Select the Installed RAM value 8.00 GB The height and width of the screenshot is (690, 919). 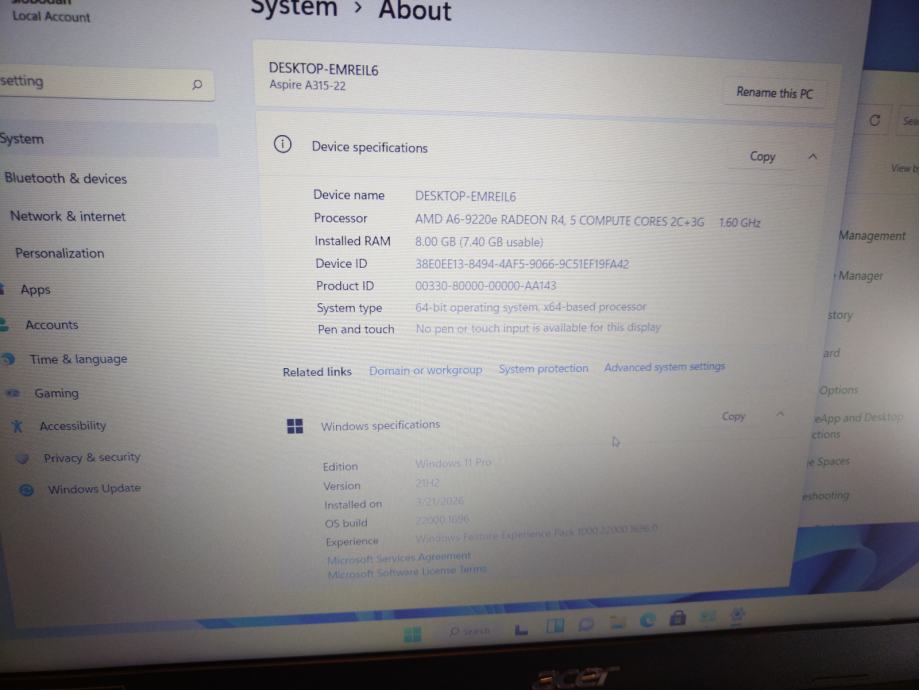point(479,242)
